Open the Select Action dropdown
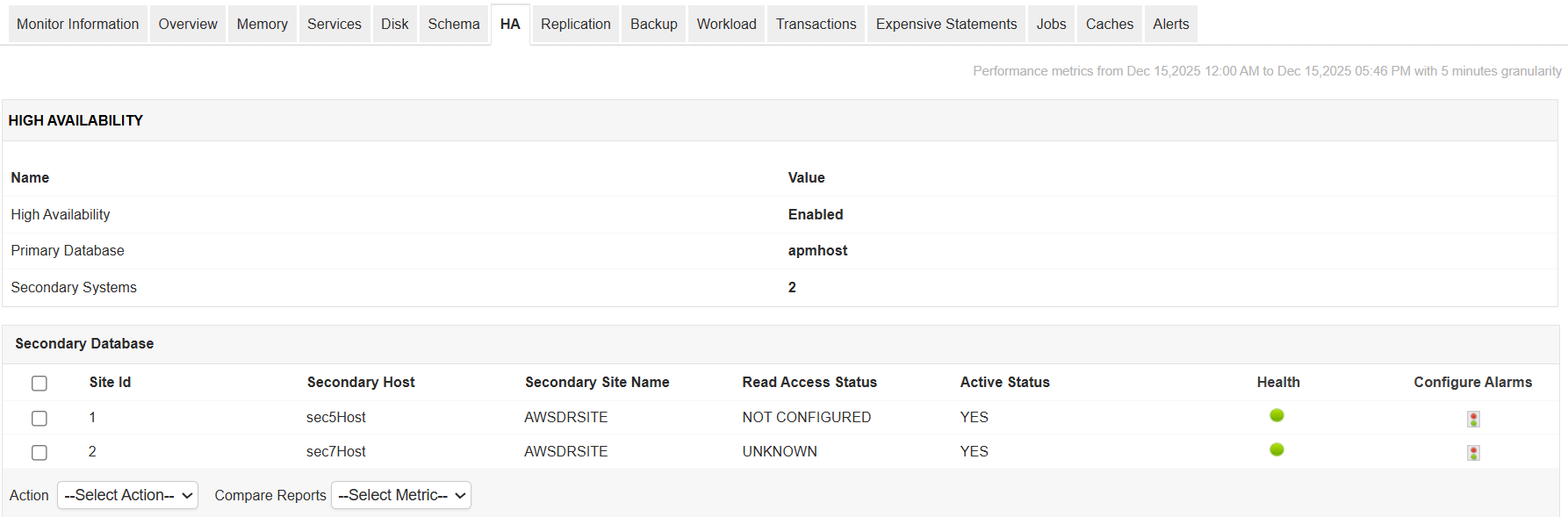This screenshot has height=517, width=1568. coord(126,494)
